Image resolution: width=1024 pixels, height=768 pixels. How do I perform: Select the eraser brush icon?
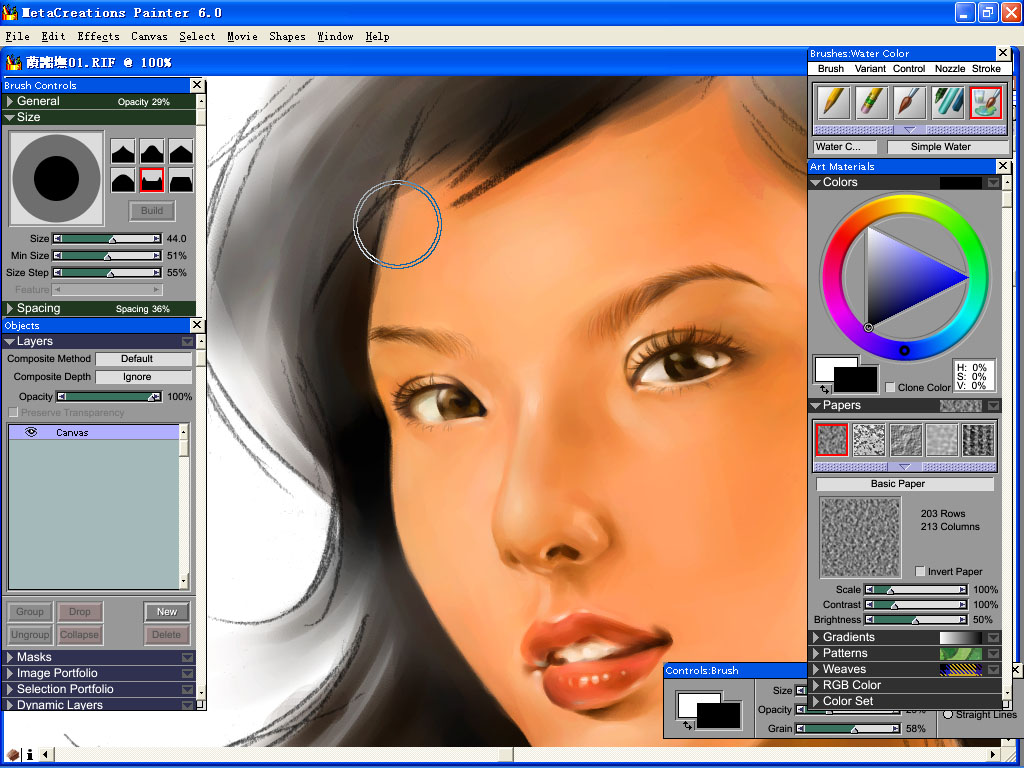pos(872,103)
